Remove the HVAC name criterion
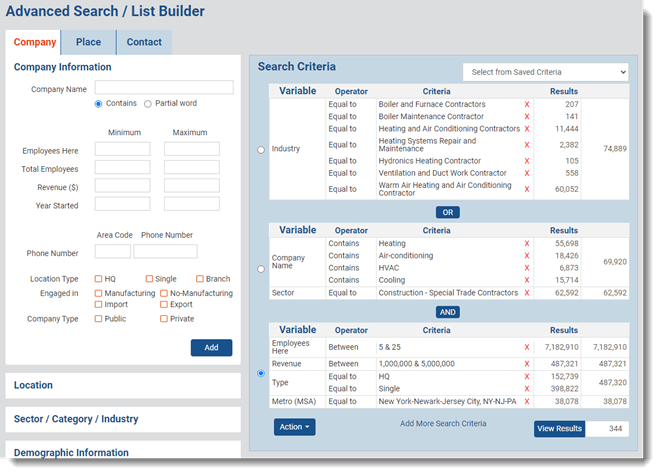This screenshot has width=660, height=475. click(x=527, y=268)
